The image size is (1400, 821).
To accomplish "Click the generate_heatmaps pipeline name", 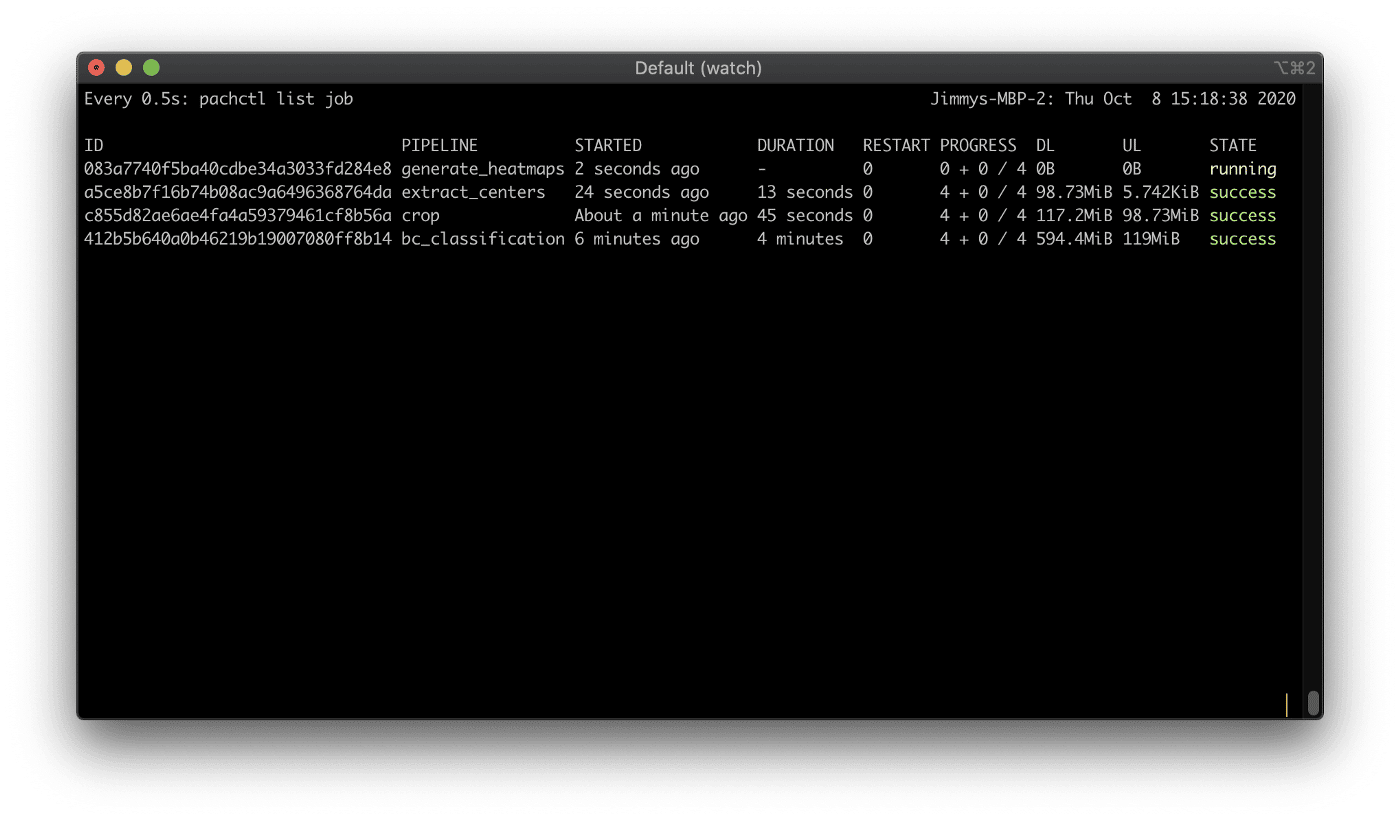I will click(x=483, y=170).
